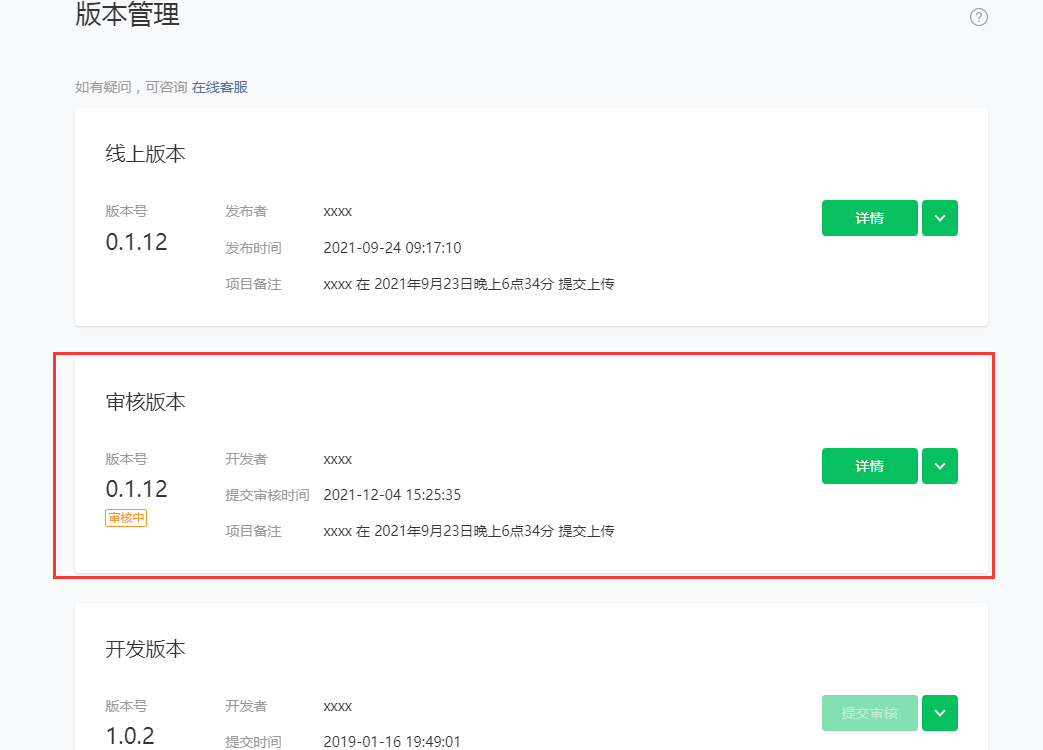1043x750 pixels.
Task: Click 提交审核 button in 开发版本
Action: (x=869, y=713)
